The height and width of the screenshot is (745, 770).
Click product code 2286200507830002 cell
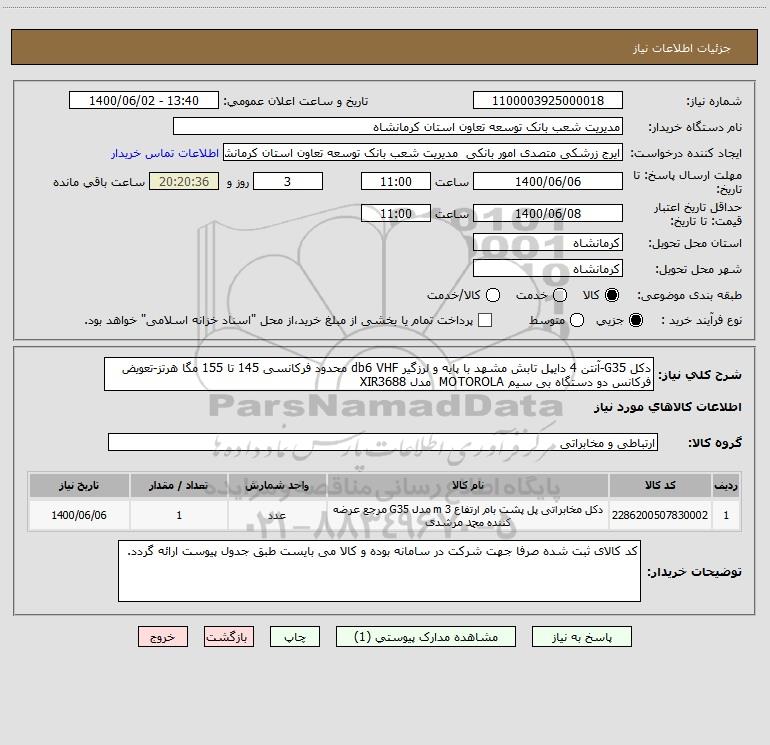pyautogui.click(x=660, y=515)
